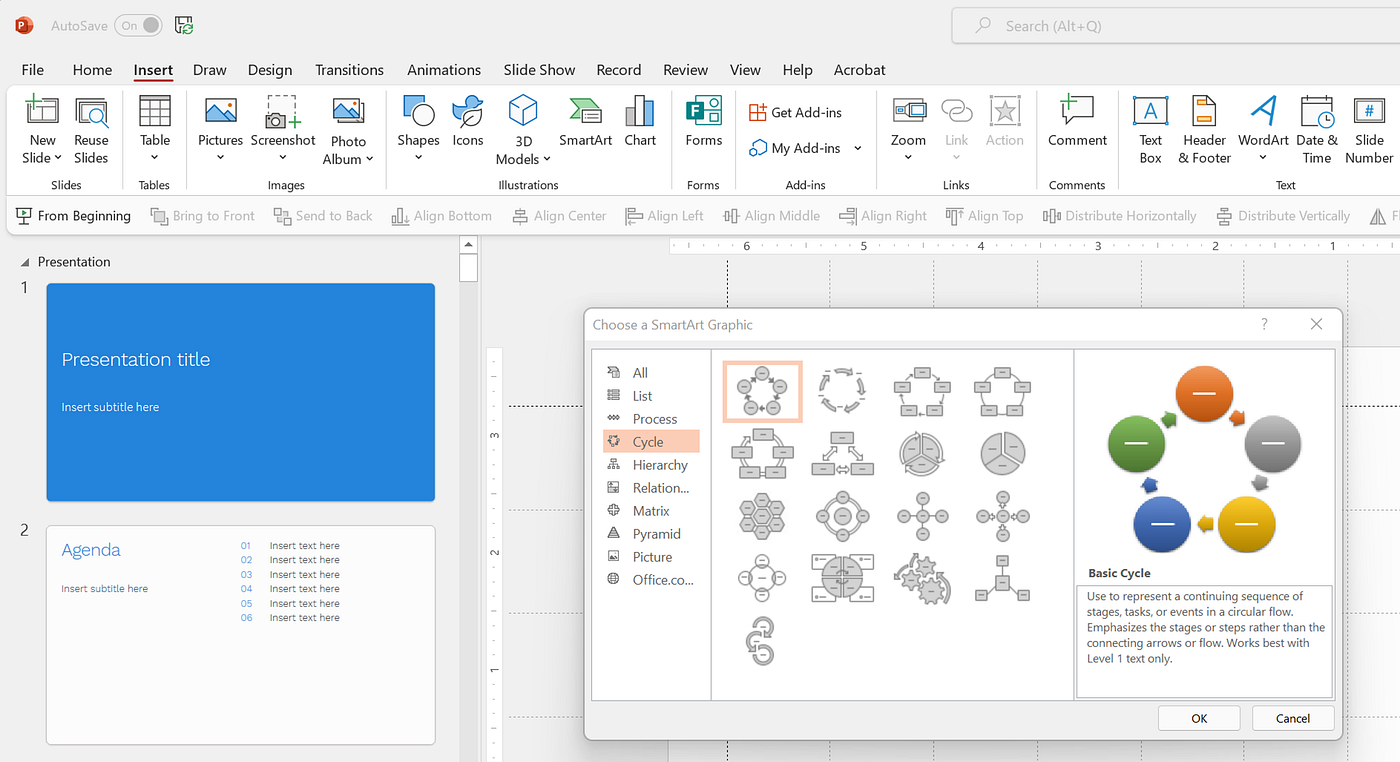
Task: Click the slide panel scrollbar thumb
Action: (x=468, y=268)
